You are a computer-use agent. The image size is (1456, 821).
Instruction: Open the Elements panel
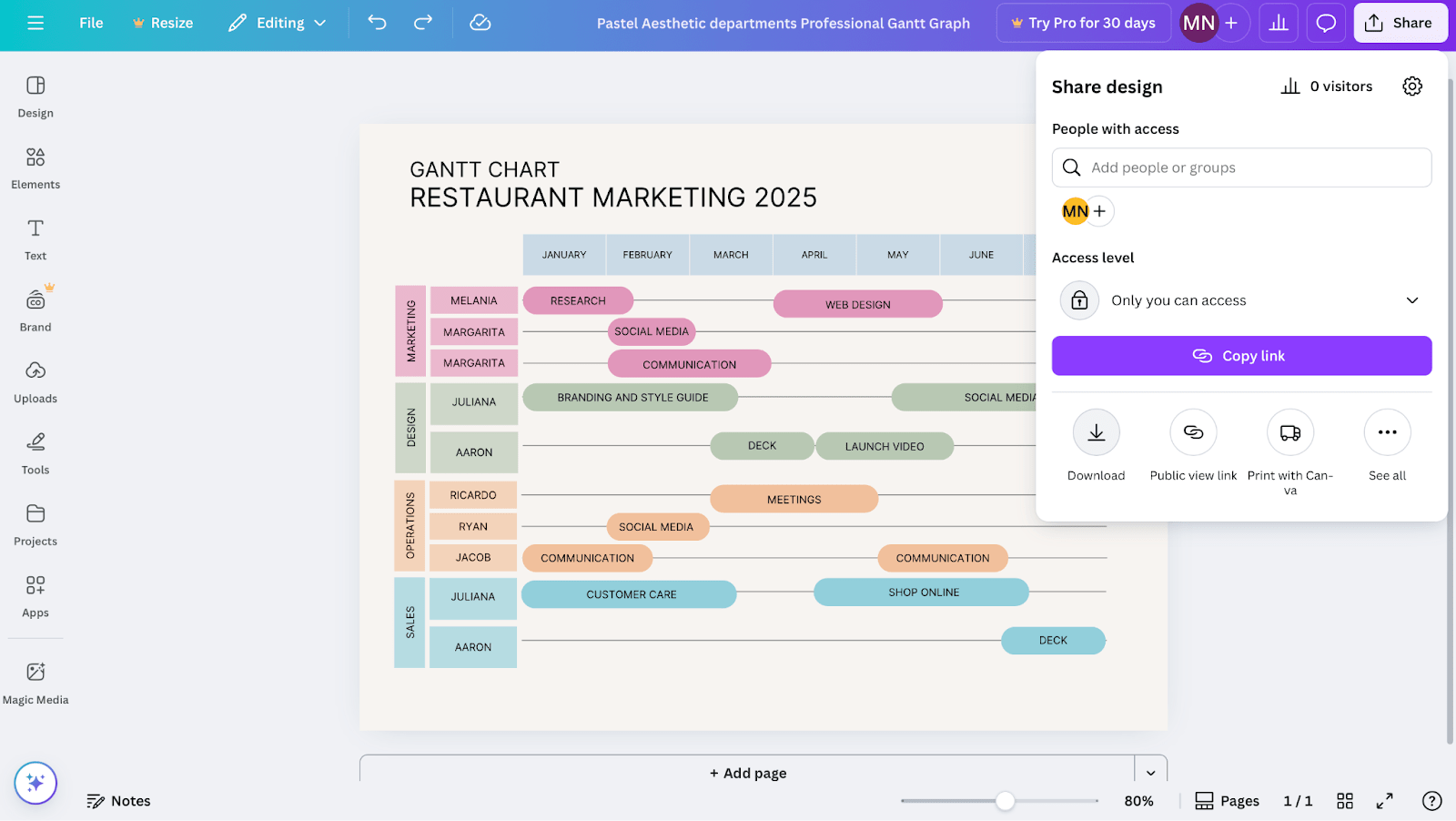click(35, 167)
